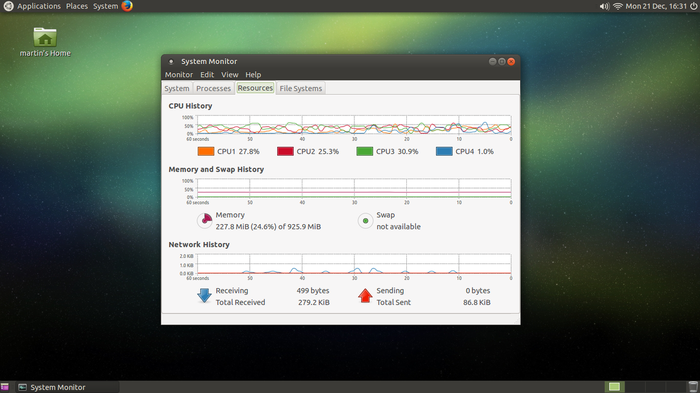The width and height of the screenshot is (700, 393).
Task: Open the volume control in the panel
Action: (604, 6)
